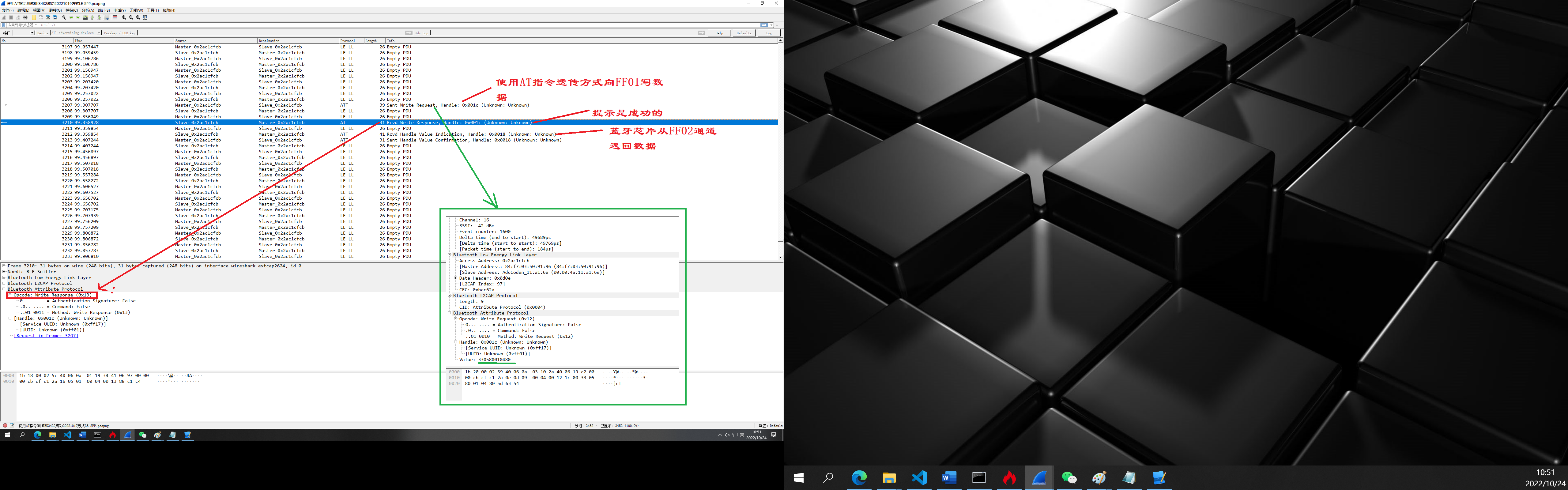Toggle auto scroll during live capture
The image size is (1568, 490).
point(107,18)
